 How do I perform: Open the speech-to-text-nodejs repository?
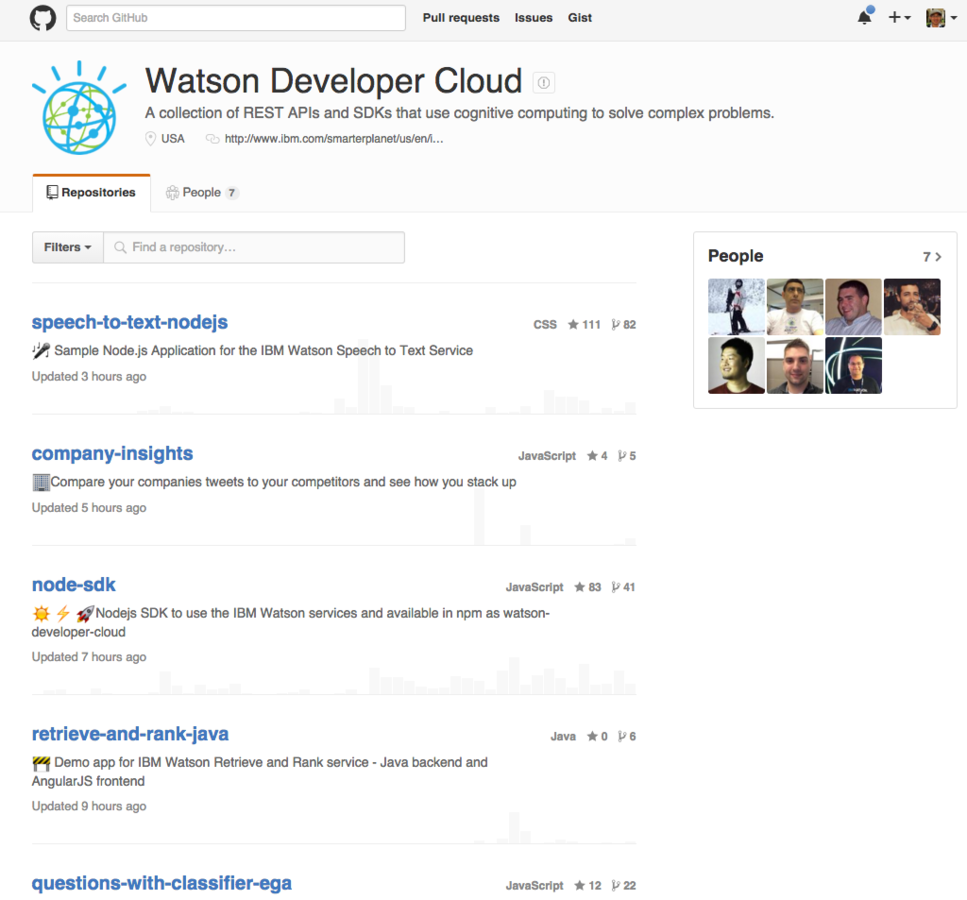point(130,322)
